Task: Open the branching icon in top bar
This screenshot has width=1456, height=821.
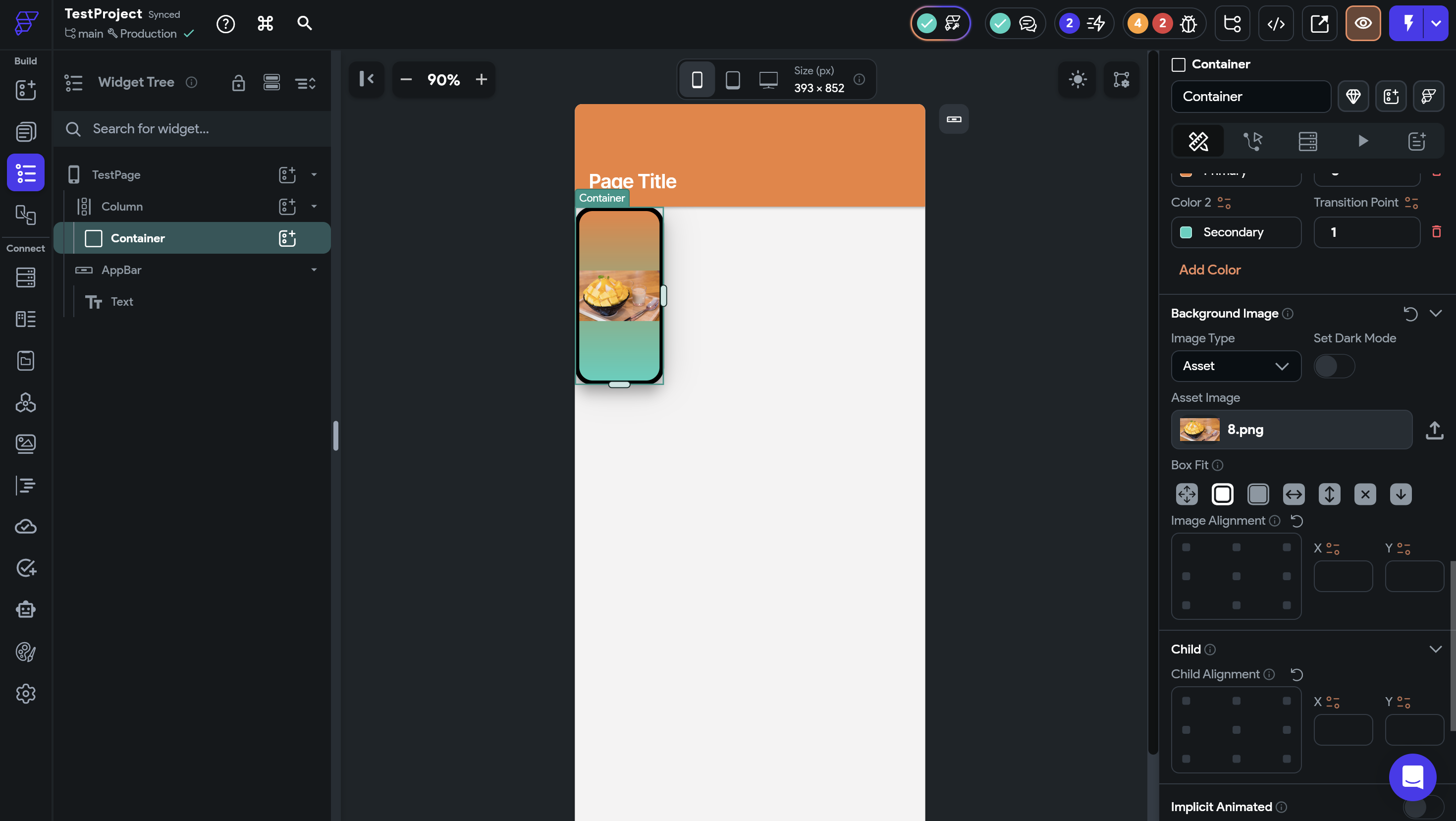Action: point(1232,24)
